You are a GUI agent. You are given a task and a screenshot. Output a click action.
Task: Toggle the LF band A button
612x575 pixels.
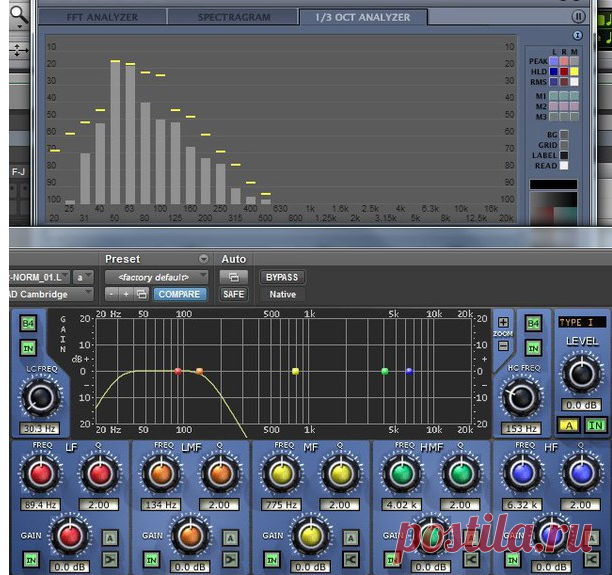point(110,538)
